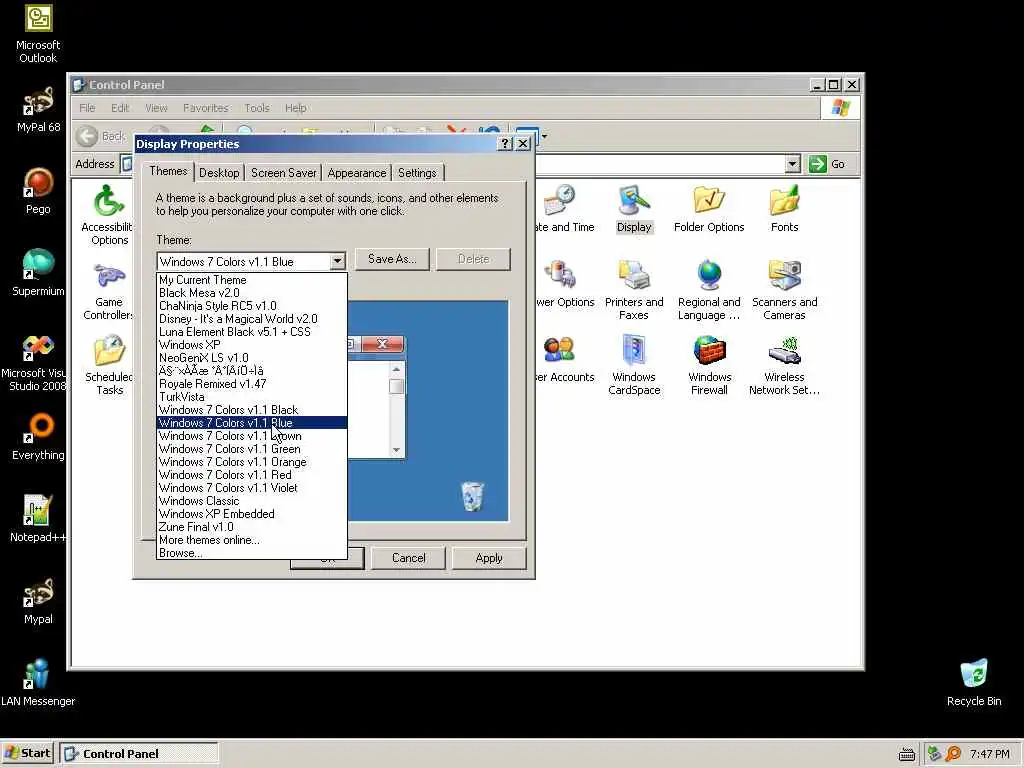Choose Black Mesa v2.0 theme
The image size is (1024, 768).
(252, 293)
